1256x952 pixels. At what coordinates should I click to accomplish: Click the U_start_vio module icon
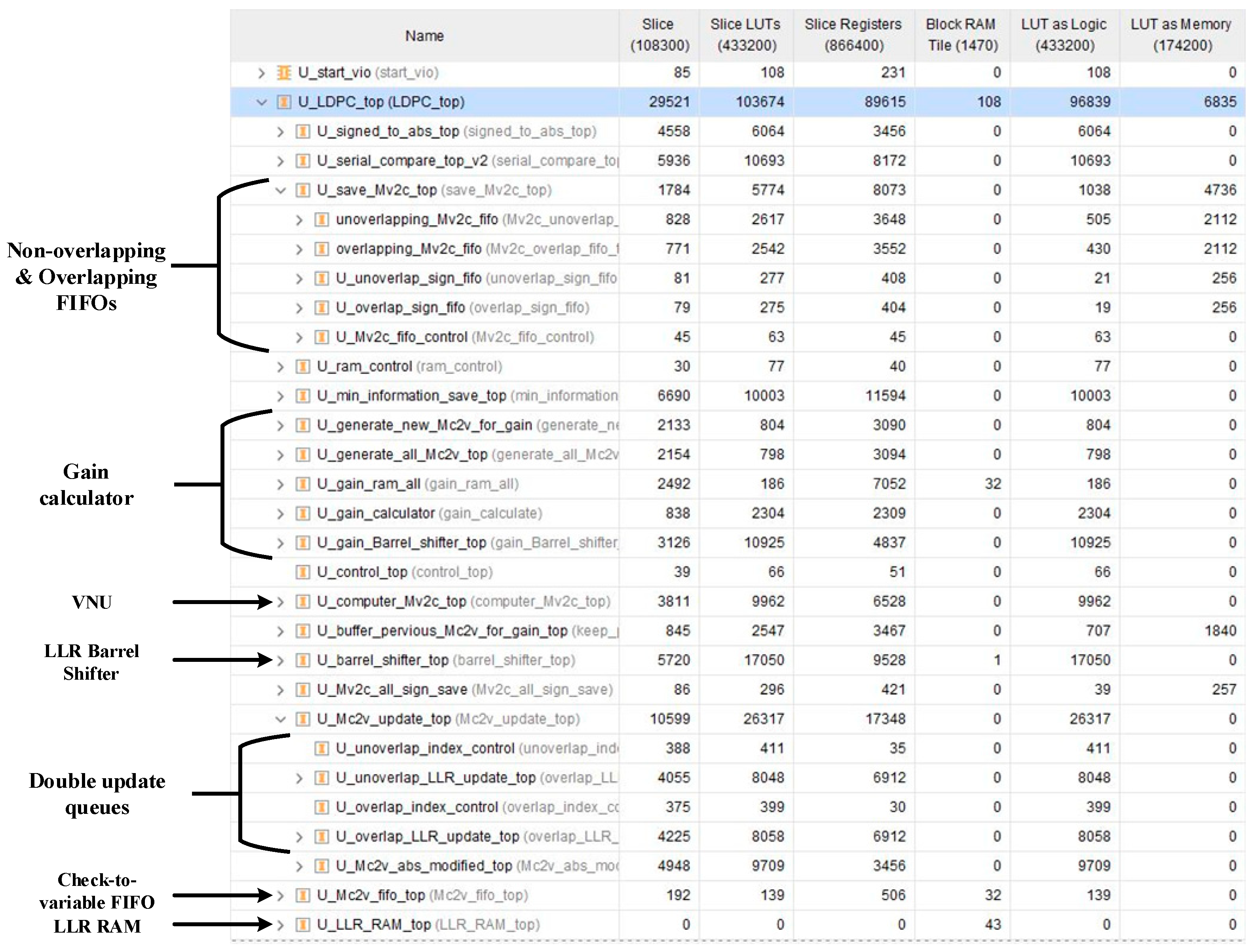tap(283, 73)
